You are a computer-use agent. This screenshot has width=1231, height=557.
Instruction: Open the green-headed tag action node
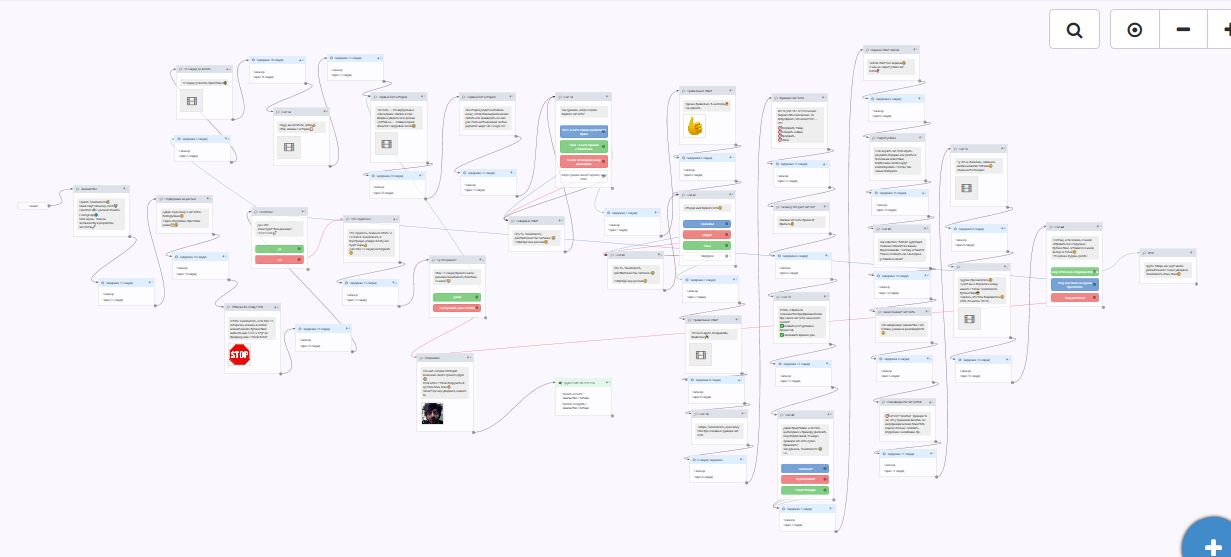point(583,398)
